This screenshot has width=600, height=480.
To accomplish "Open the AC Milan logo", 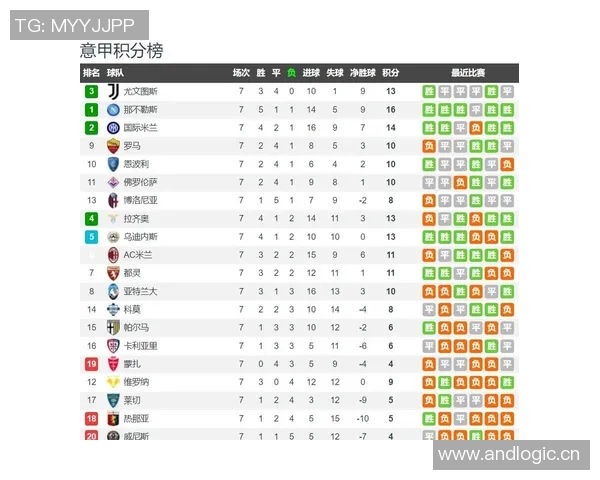I will pos(113,255).
